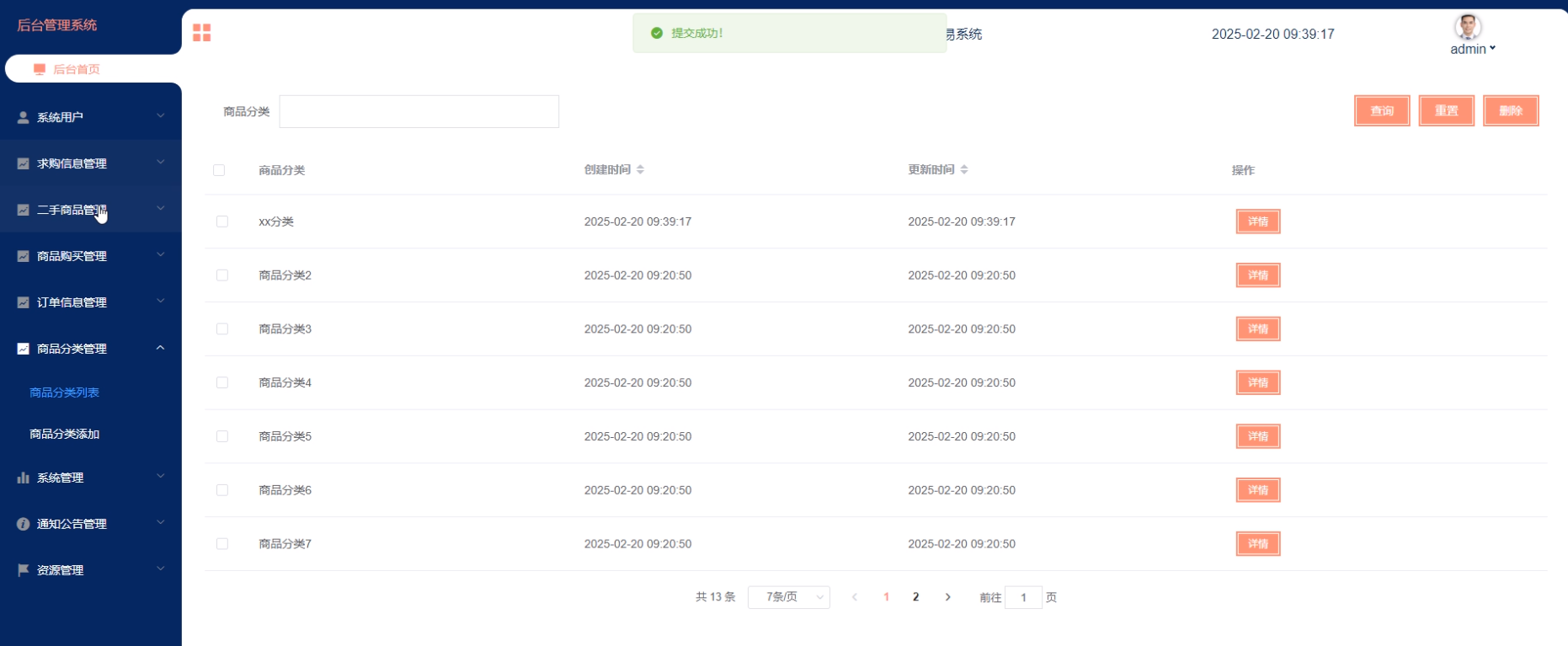1568x646 pixels.
Task: Go to the previous page arrow
Action: click(x=855, y=597)
